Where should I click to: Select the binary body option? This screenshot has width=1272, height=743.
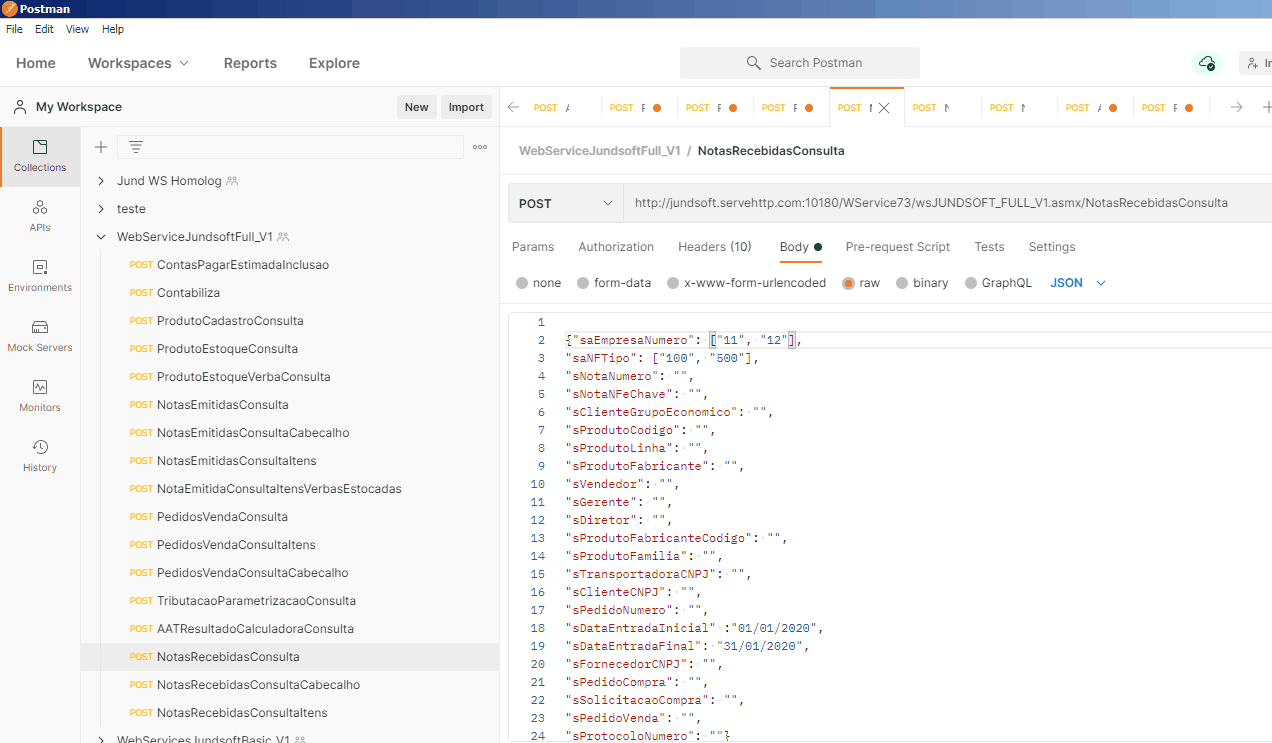tap(902, 283)
